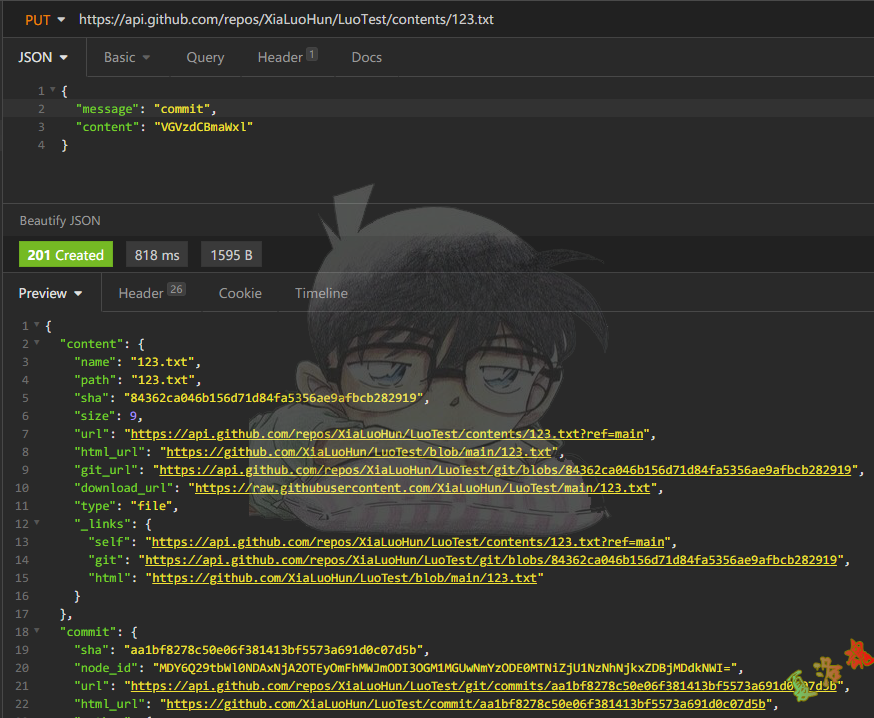View the response Header tab with 26 count
Viewport: 874px width, 718px height.
pos(150,293)
